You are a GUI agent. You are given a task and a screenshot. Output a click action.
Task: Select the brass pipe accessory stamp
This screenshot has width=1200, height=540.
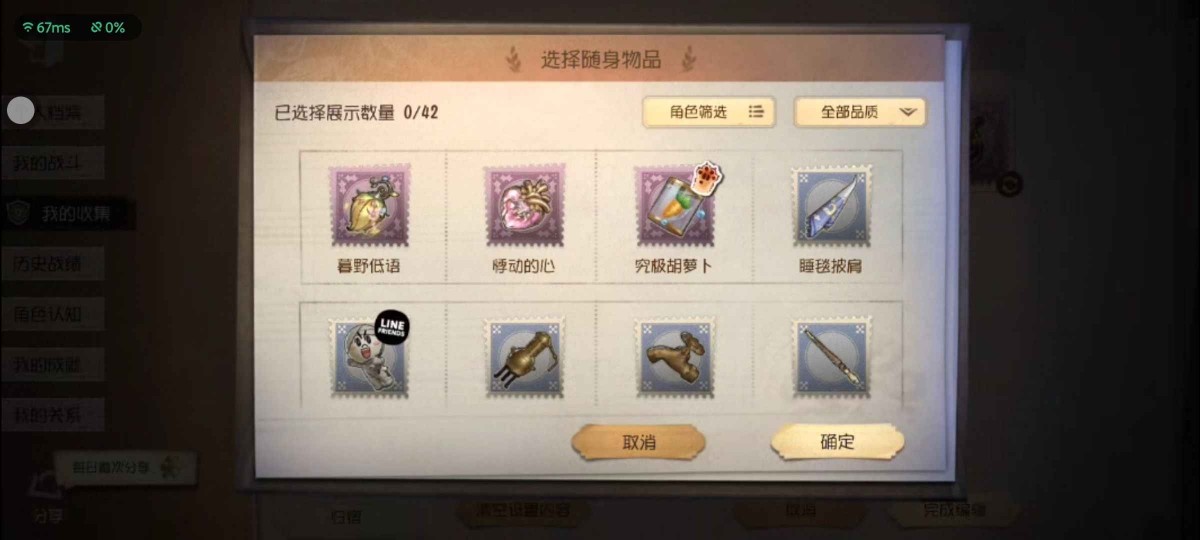675,357
